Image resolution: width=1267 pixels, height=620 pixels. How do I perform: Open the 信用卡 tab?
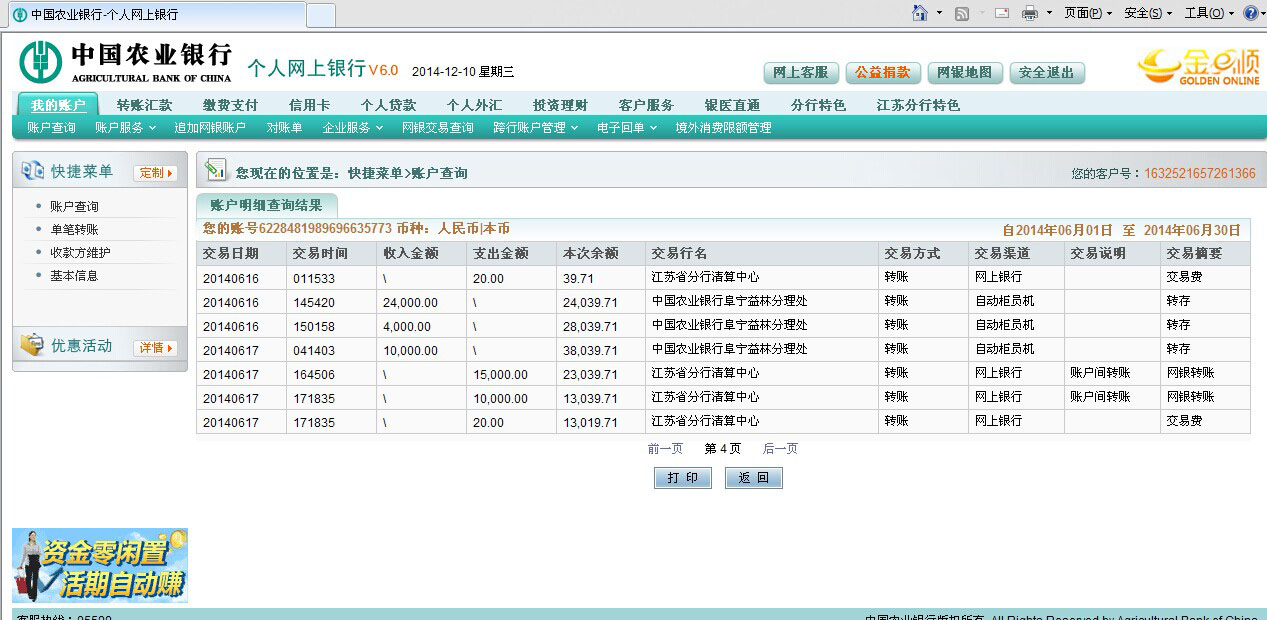(309, 105)
